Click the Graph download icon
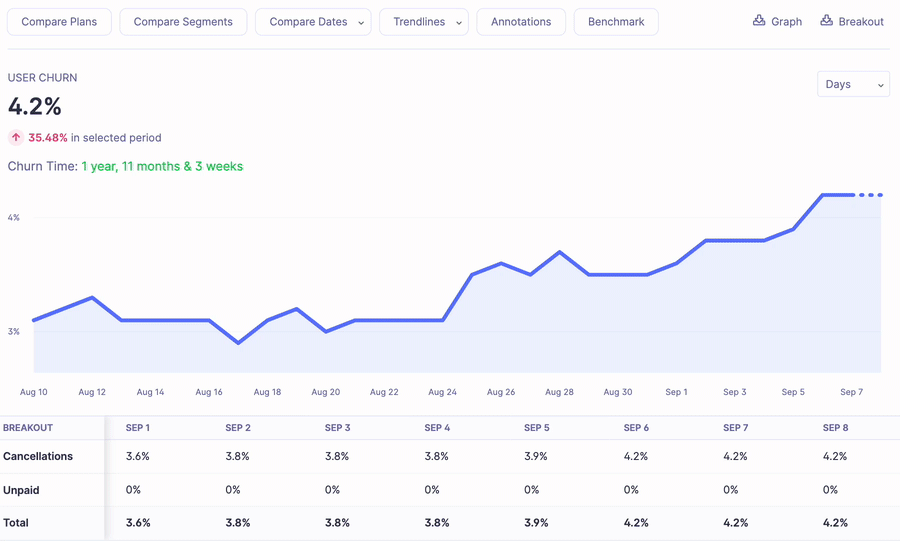900x541 pixels. coord(759,20)
